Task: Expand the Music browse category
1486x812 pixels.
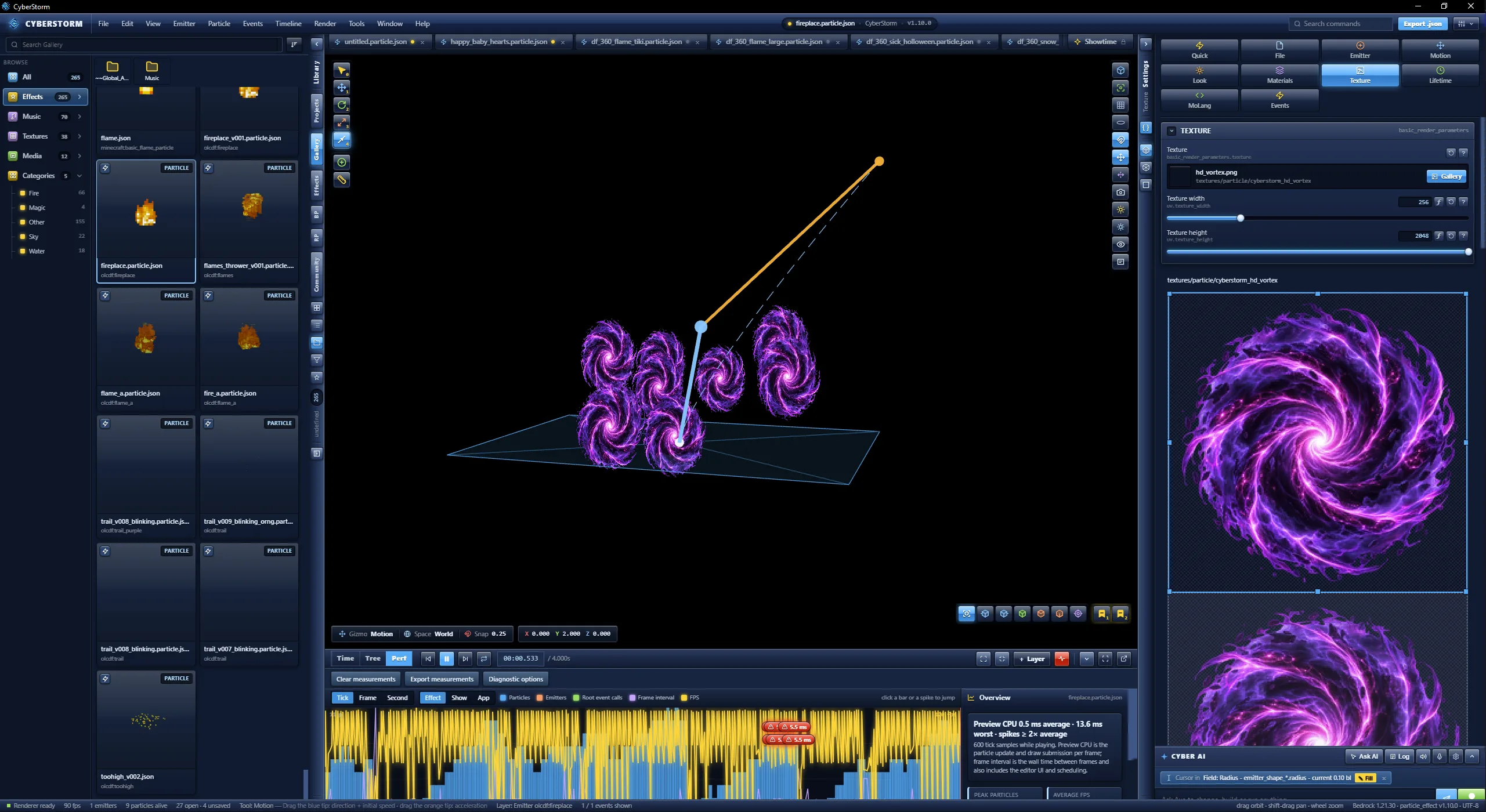Action: 79,117
